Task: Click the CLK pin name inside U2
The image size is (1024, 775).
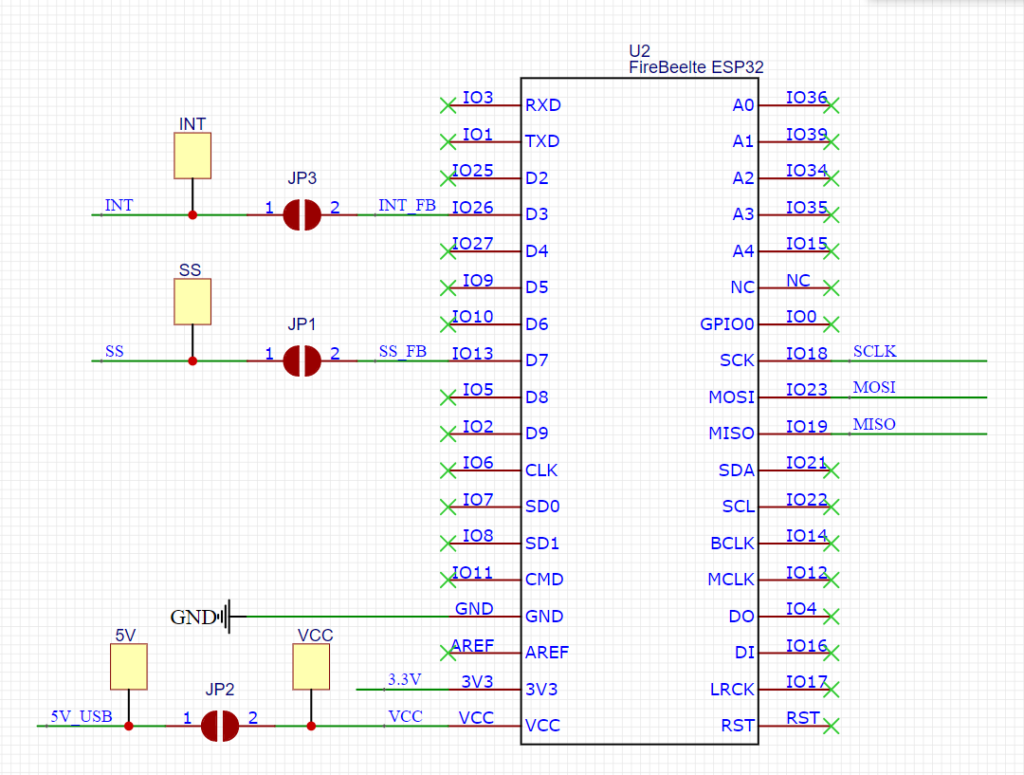Action: pos(541,471)
